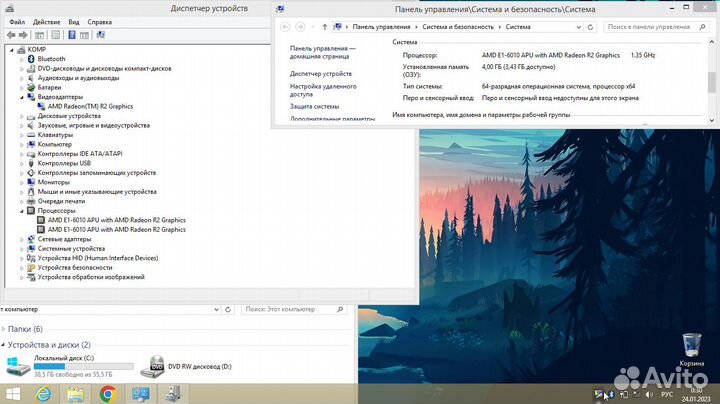The width and height of the screenshot is (720, 404).
Task: Select Дисковые устройства category
Action: (69, 116)
